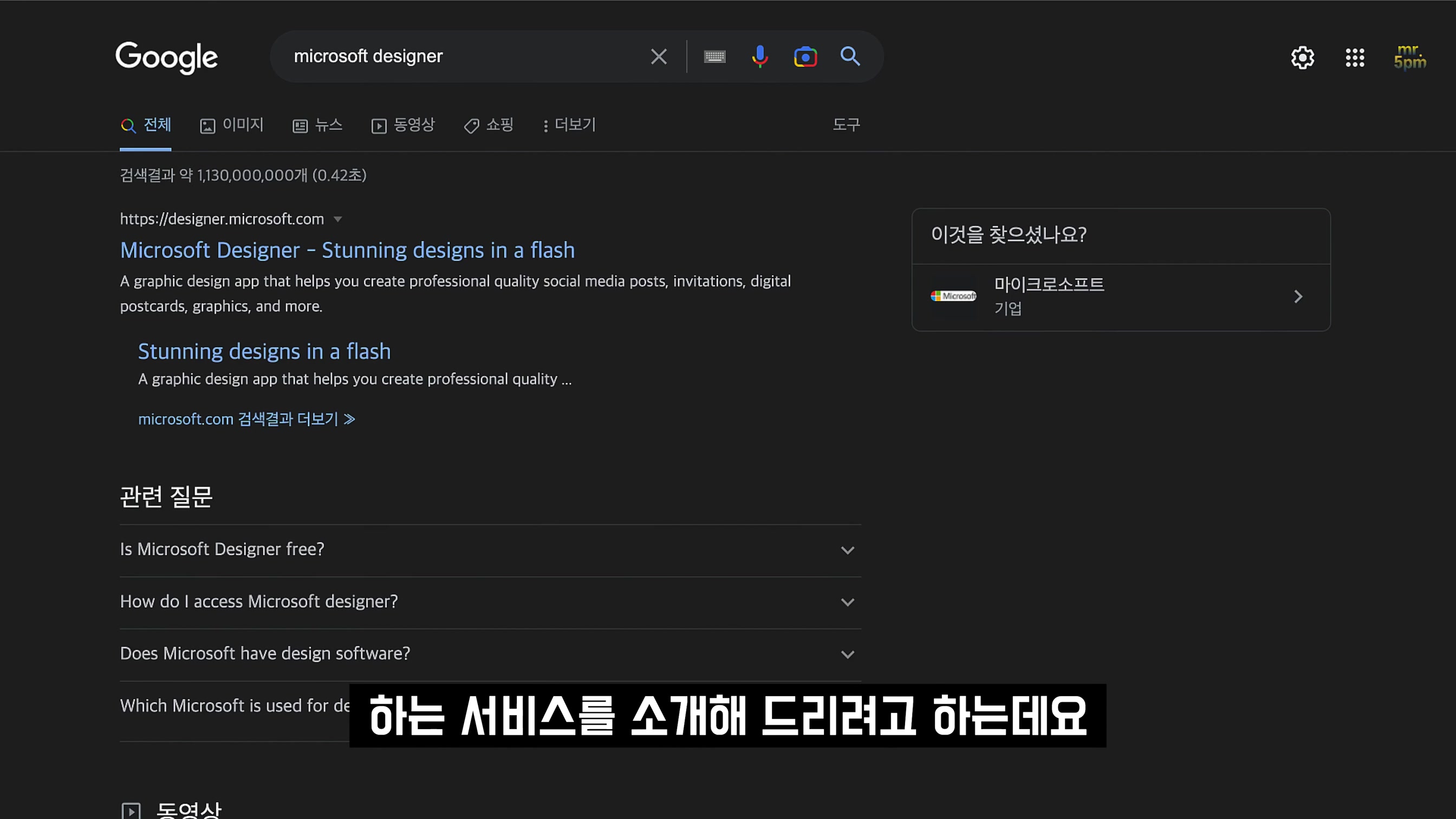Switch to the 동영상 tab
This screenshot has width=1456, height=819.
[403, 125]
